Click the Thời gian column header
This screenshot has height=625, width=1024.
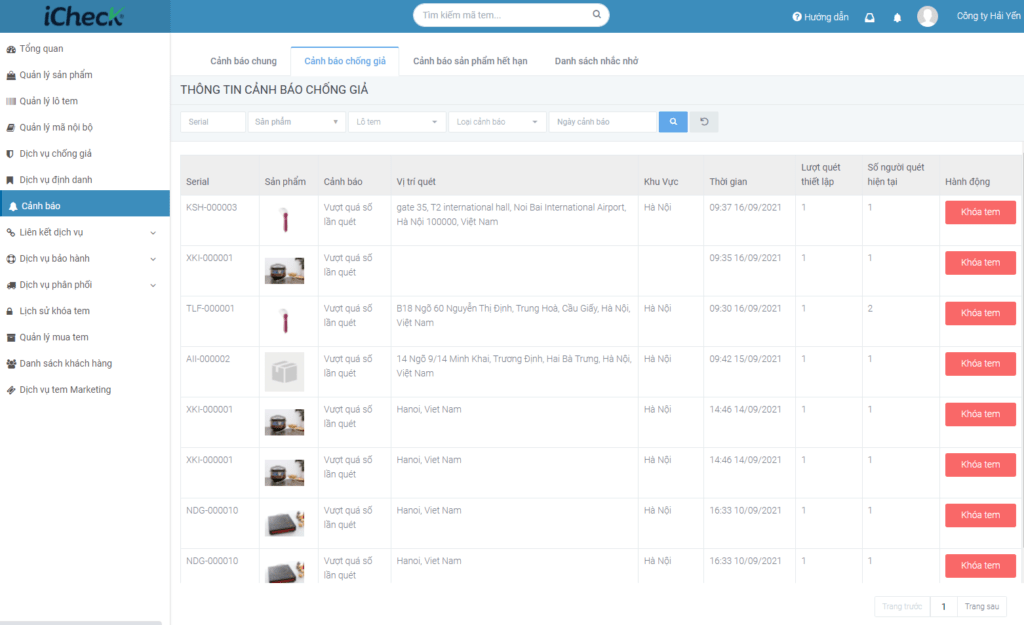pyautogui.click(x=728, y=182)
